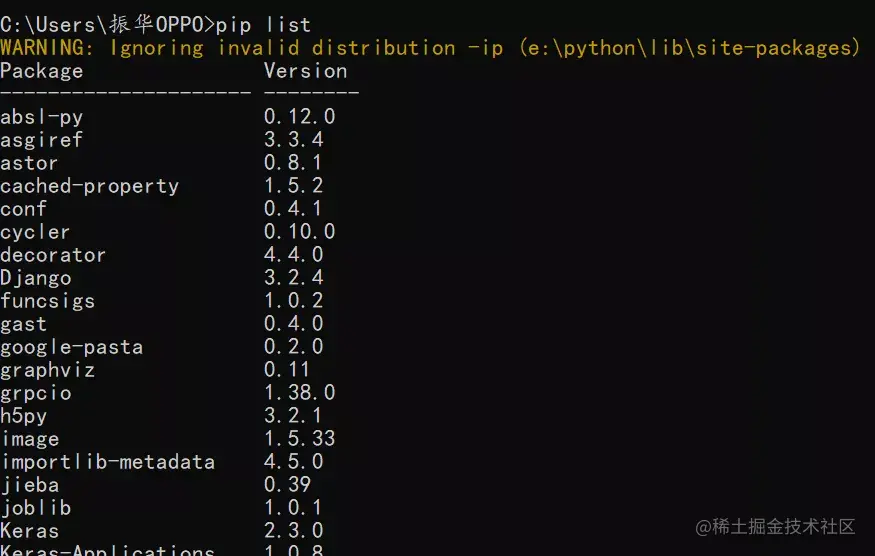Viewport: 875px width, 556px height.
Task: Select the absl-py package name
Action: (42, 117)
